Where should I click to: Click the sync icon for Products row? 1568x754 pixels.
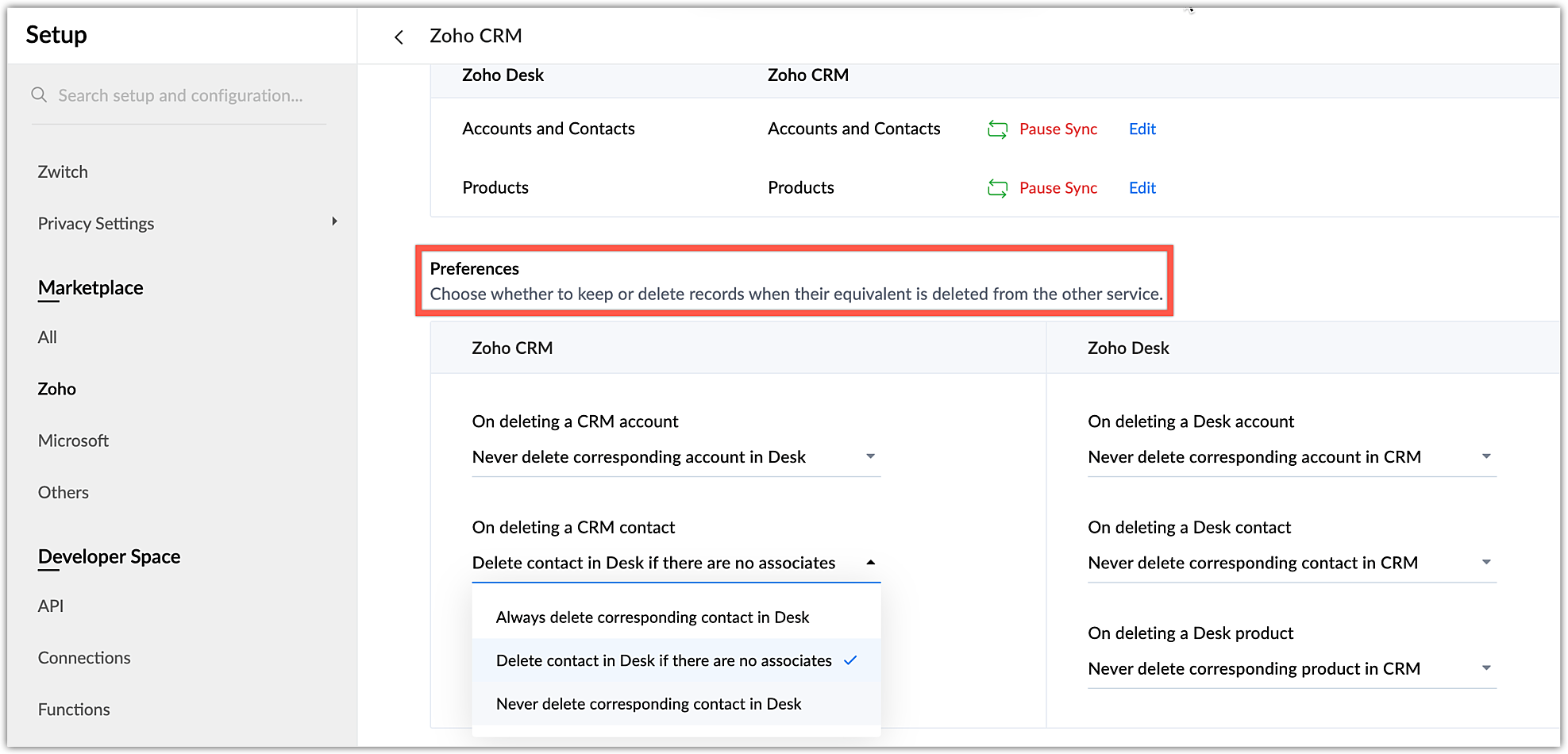pos(997,188)
